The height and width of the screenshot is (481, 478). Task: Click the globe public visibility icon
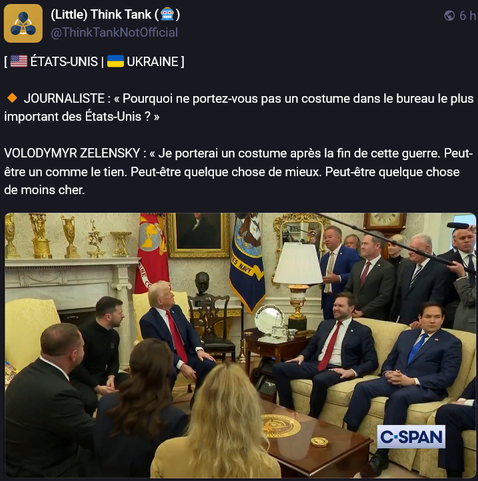point(449,15)
